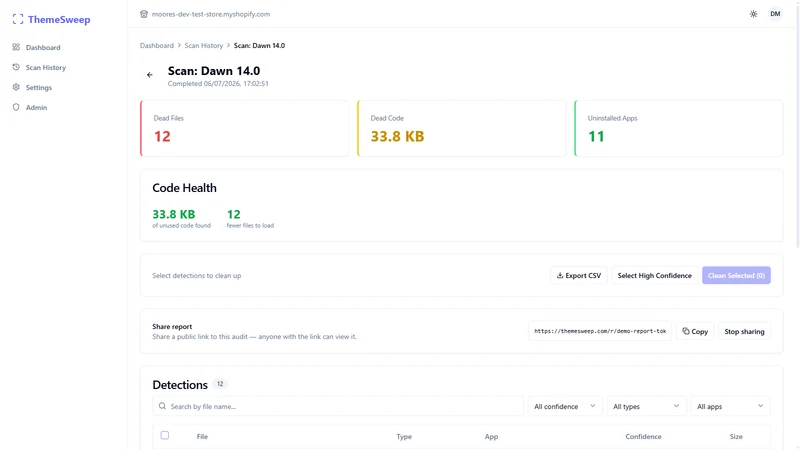Toggle the light/dark theme sun icon
The image size is (800, 450).
tap(754, 14)
